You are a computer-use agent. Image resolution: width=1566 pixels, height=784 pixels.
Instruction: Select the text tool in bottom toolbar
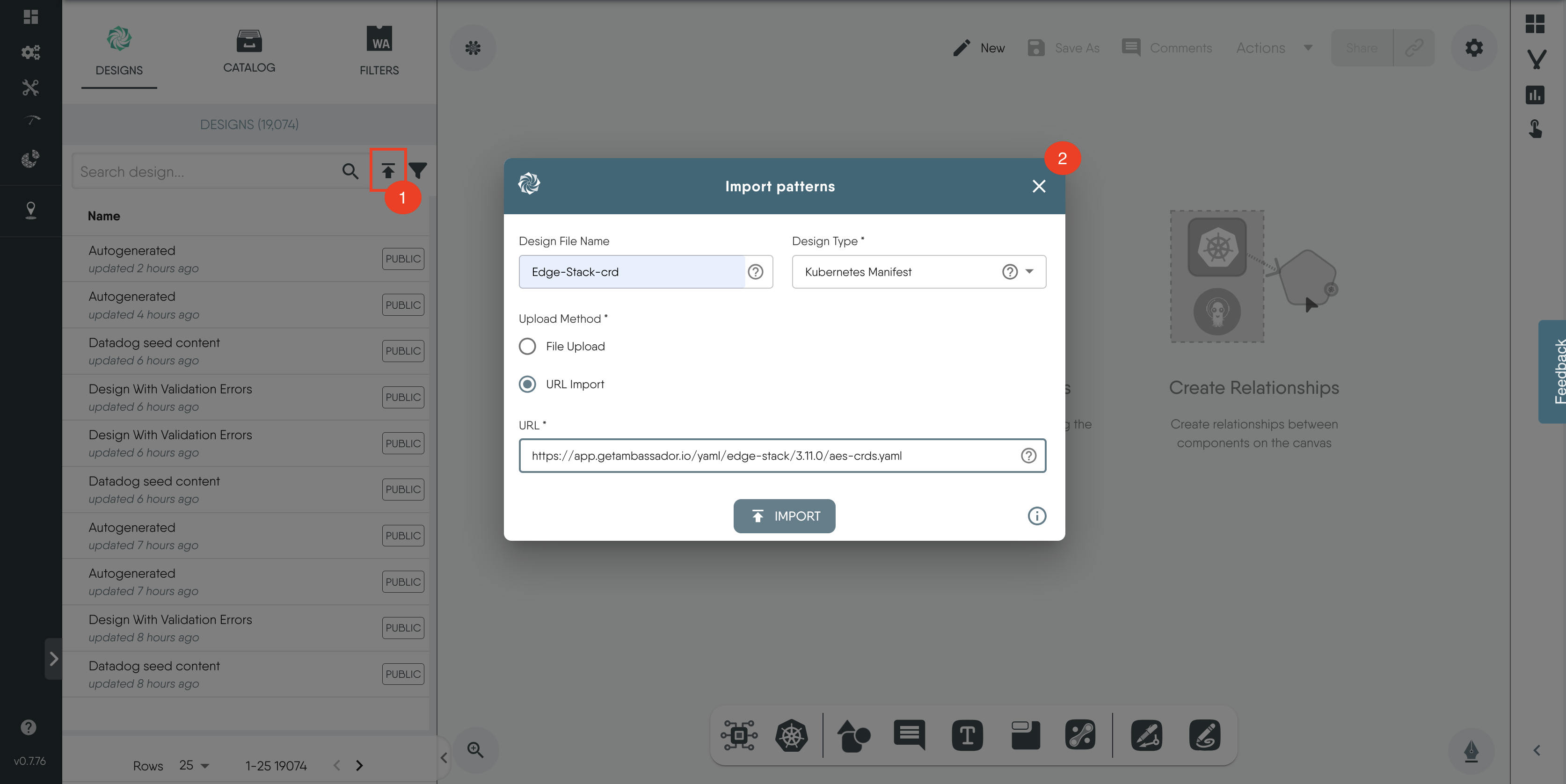(967, 735)
